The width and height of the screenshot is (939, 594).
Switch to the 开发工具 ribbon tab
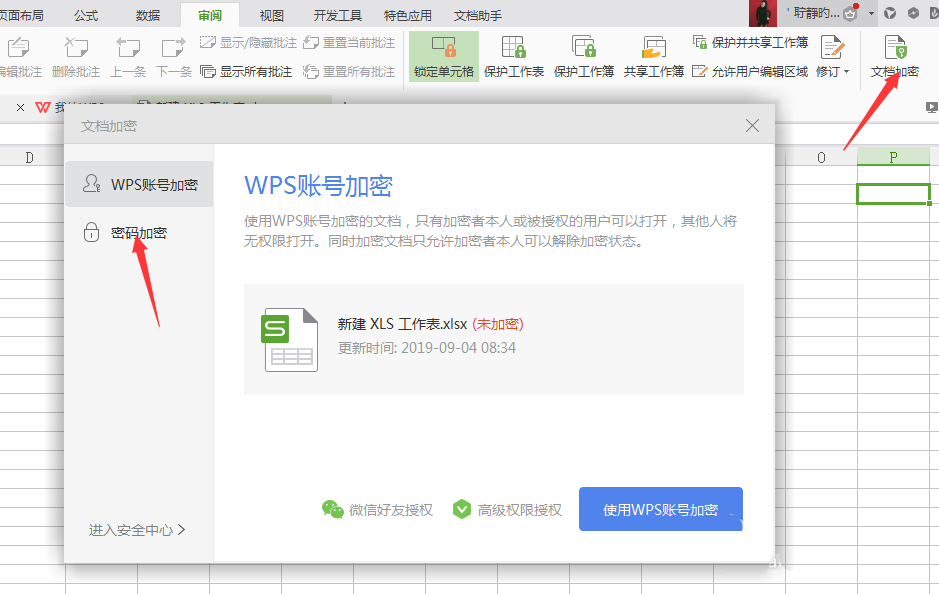pyautogui.click(x=338, y=16)
